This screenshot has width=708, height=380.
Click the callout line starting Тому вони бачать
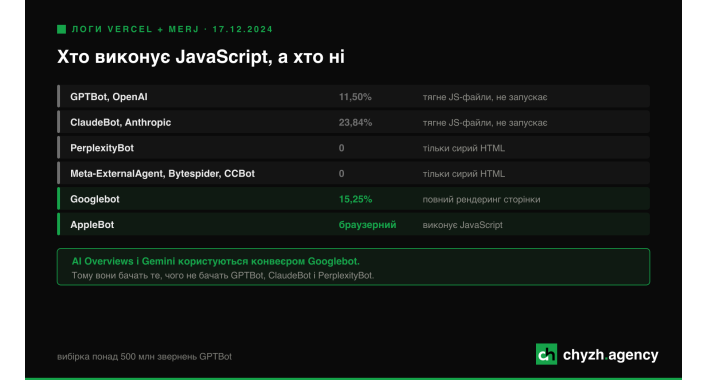point(223,275)
